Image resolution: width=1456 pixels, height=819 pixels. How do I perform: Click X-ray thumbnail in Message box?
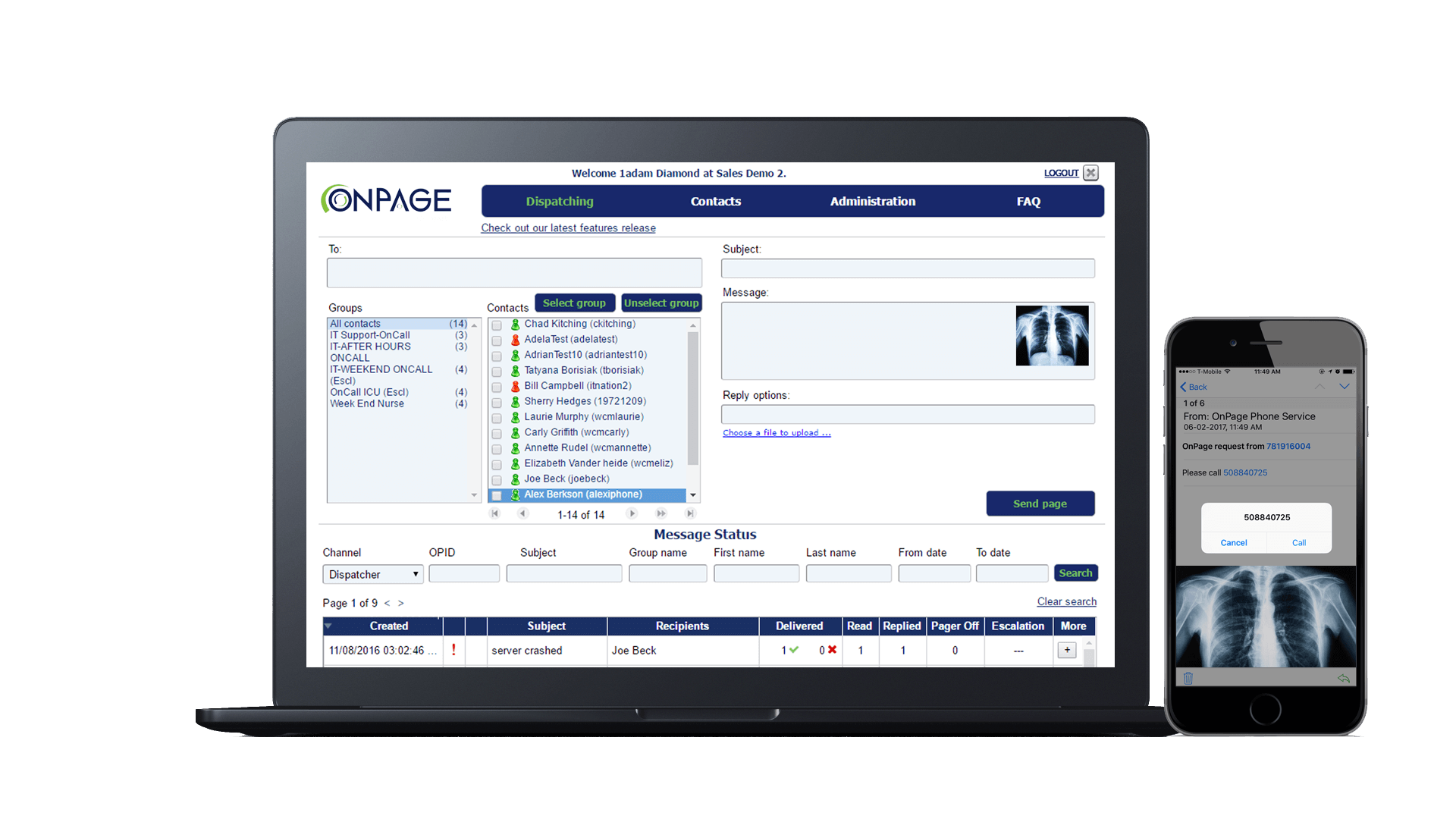(x=1053, y=335)
